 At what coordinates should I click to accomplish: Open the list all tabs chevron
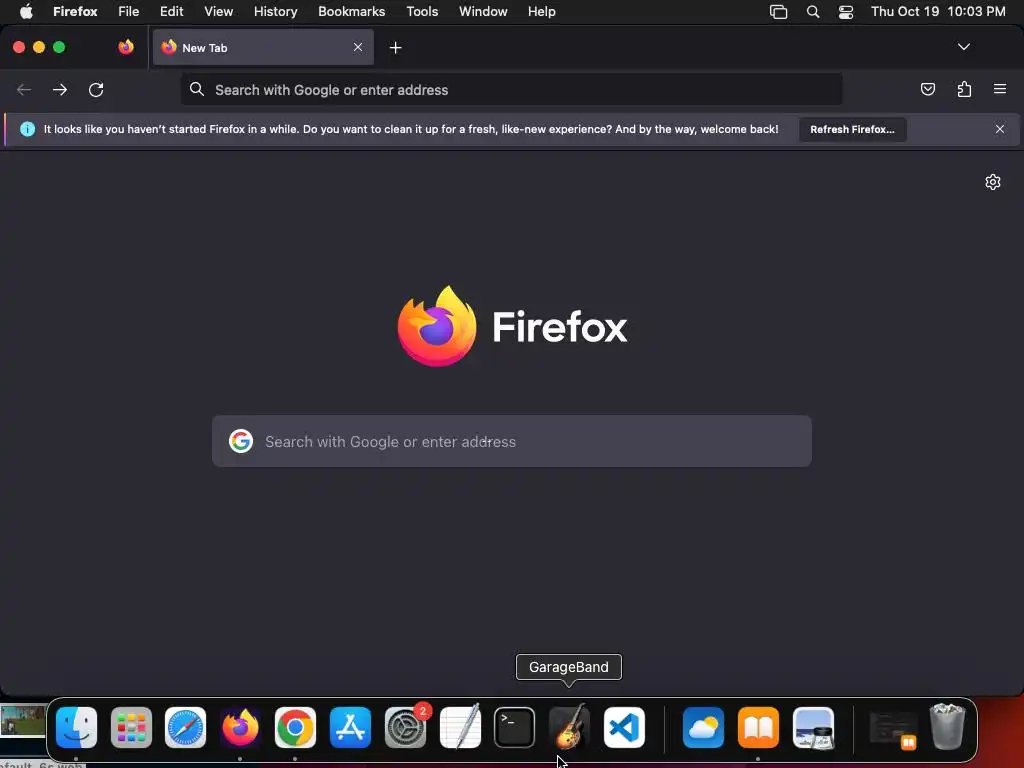(963, 47)
